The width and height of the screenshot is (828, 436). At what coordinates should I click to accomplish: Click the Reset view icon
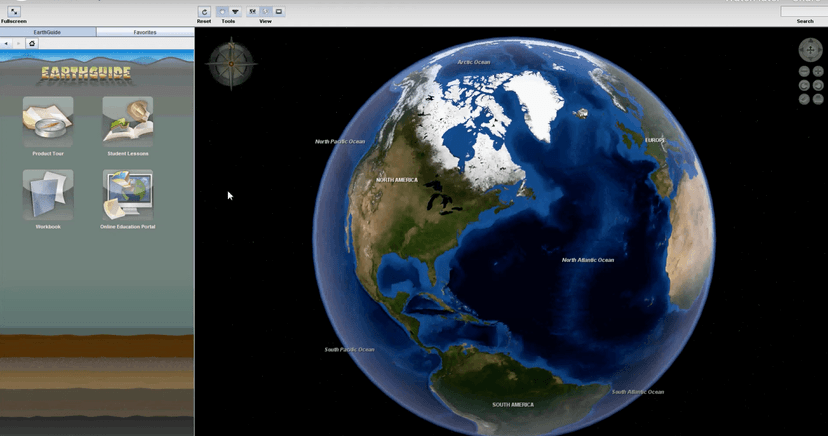point(204,12)
